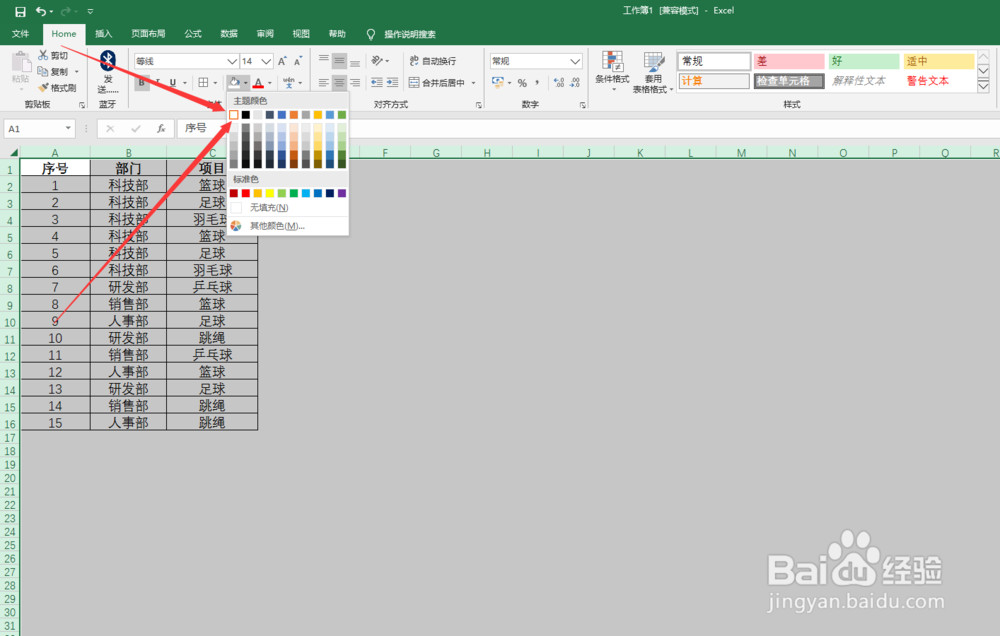Increase decimal places
The width and height of the screenshot is (1000, 636).
click(x=559, y=82)
